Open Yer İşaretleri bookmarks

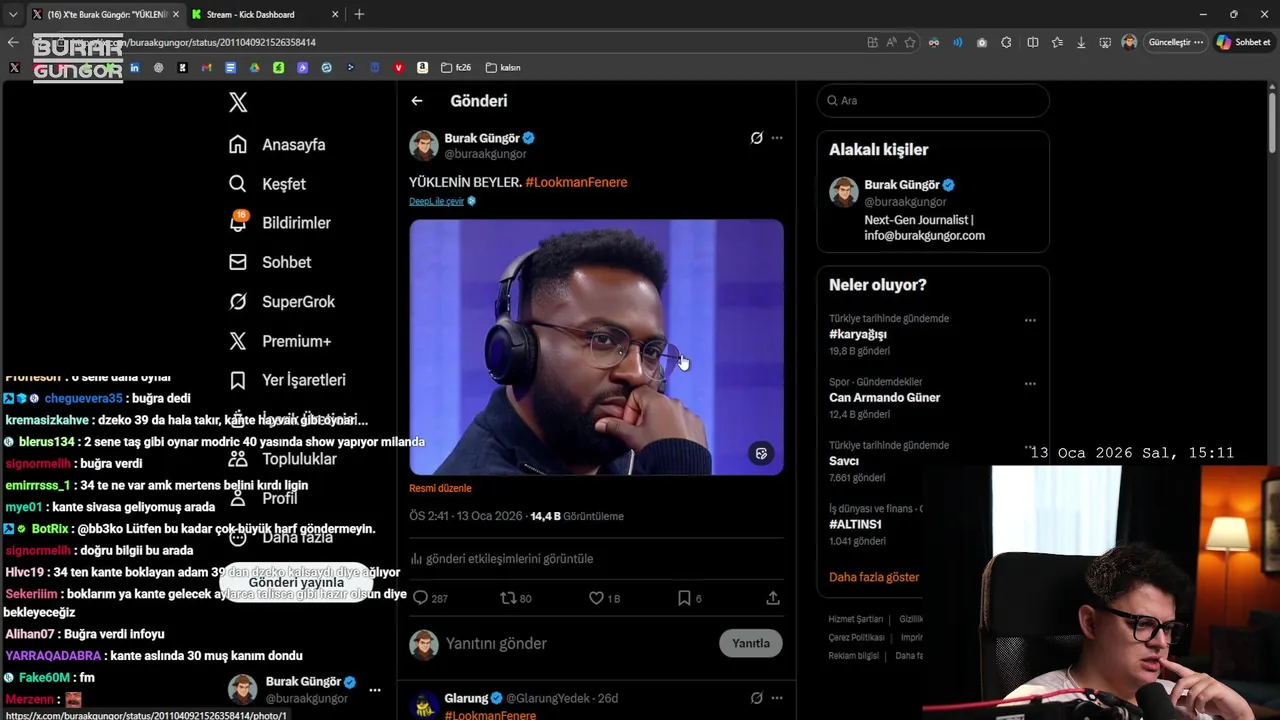(286, 380)
